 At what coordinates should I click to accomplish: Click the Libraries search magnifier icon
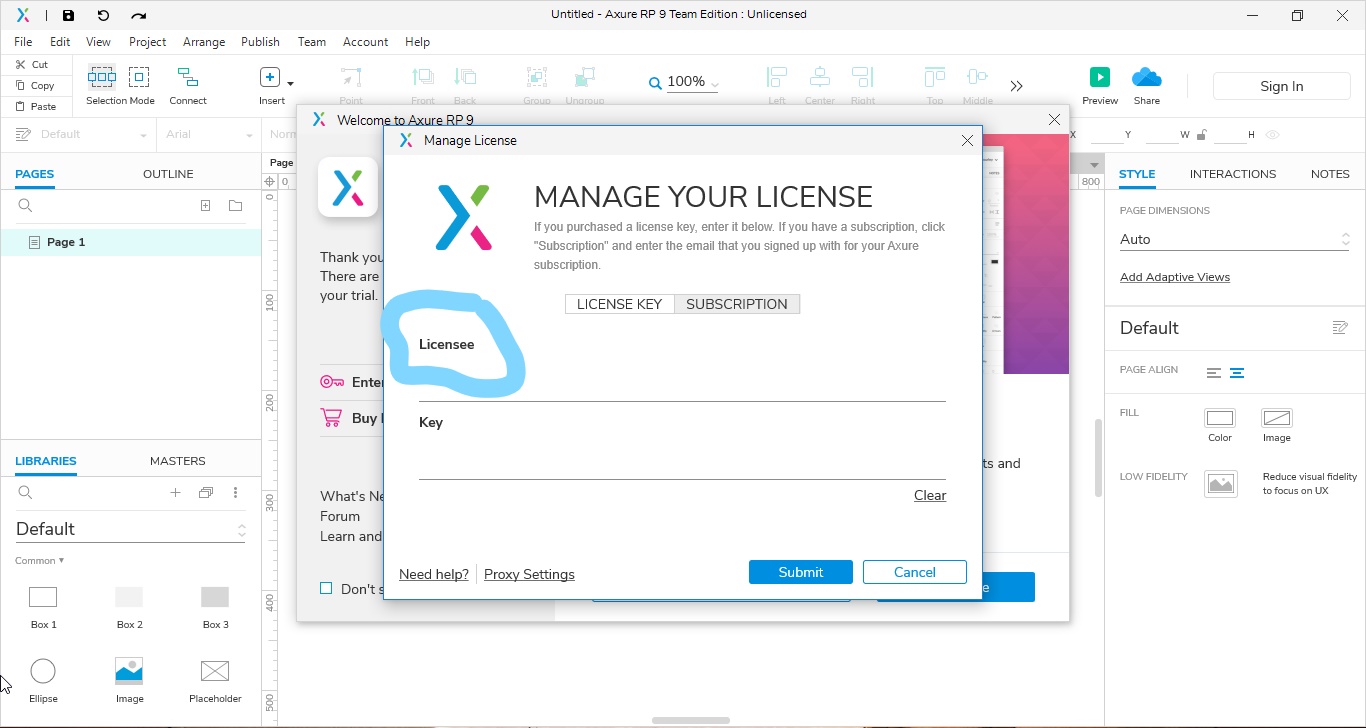point(26,492)
